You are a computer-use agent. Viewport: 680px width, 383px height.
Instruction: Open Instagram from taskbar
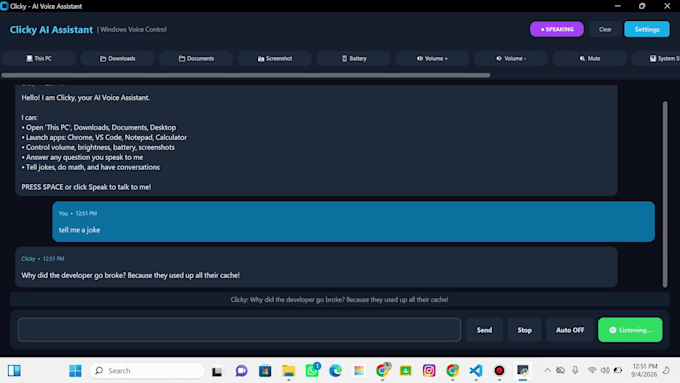click(429, 371)
